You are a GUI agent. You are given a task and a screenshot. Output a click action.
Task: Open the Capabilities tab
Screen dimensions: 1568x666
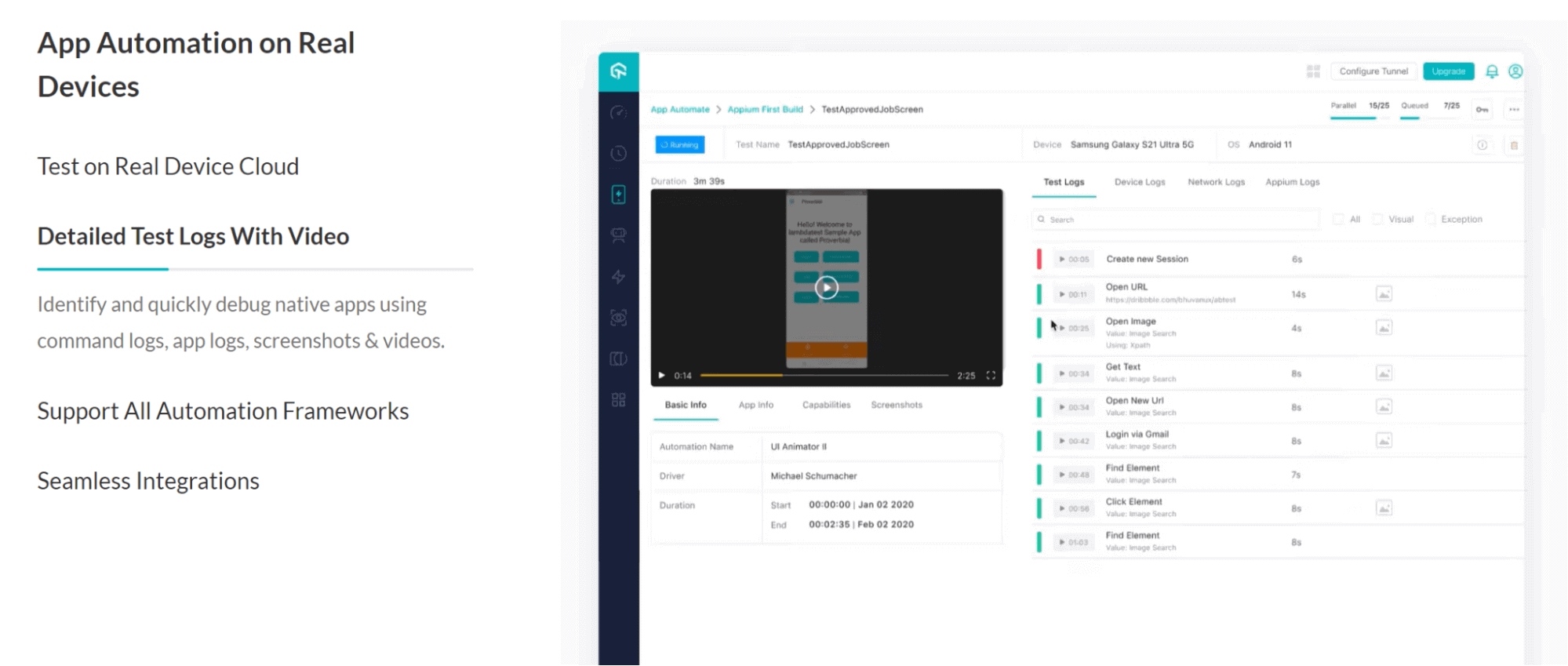[826, 405]
